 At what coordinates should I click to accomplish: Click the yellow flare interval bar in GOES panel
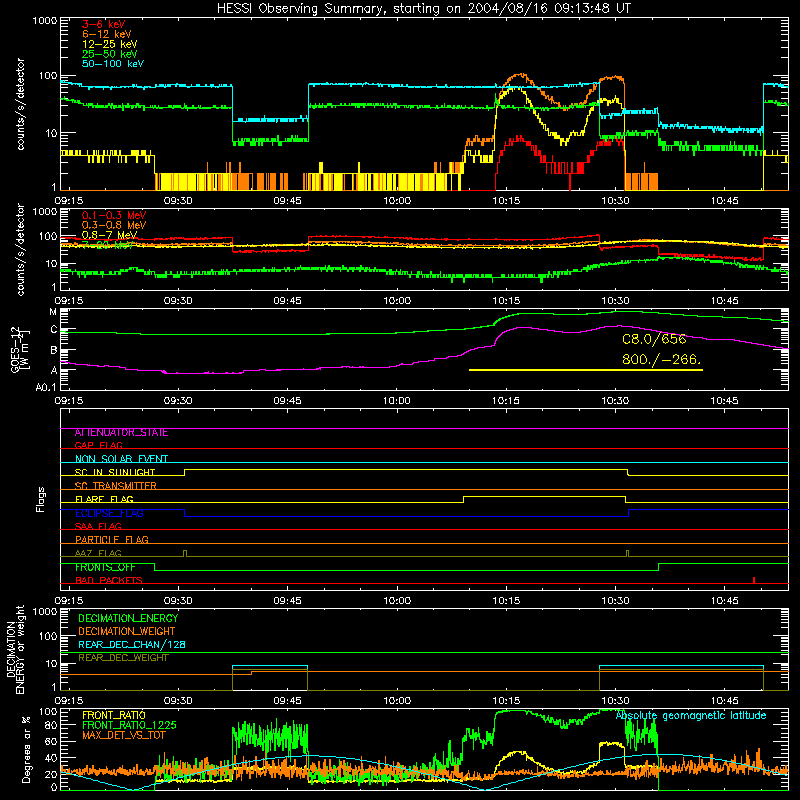point(586,370)
